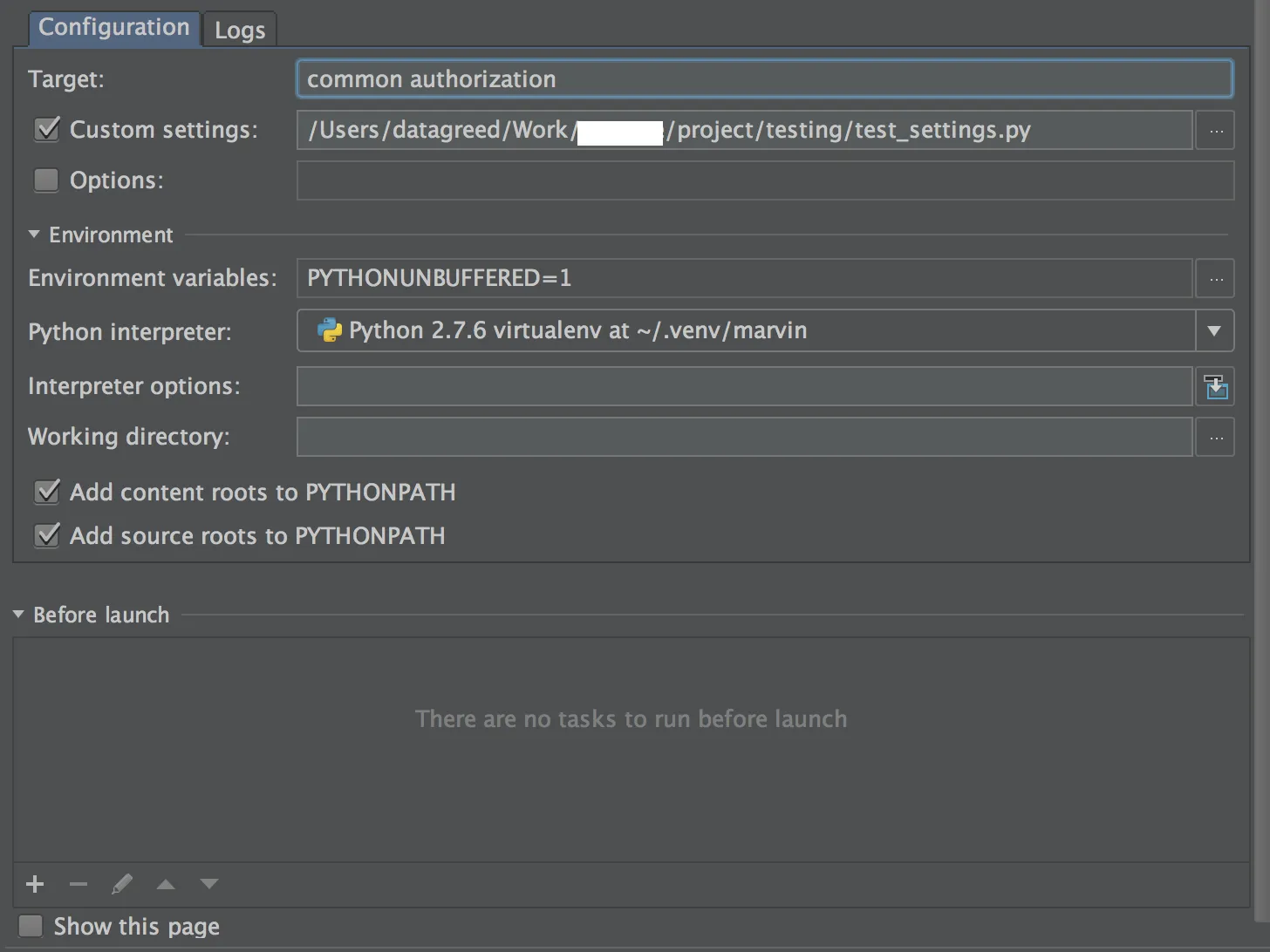Collapse the Before launch section
This screenshot has width=1270, height=952.
(x=18, y=615)
